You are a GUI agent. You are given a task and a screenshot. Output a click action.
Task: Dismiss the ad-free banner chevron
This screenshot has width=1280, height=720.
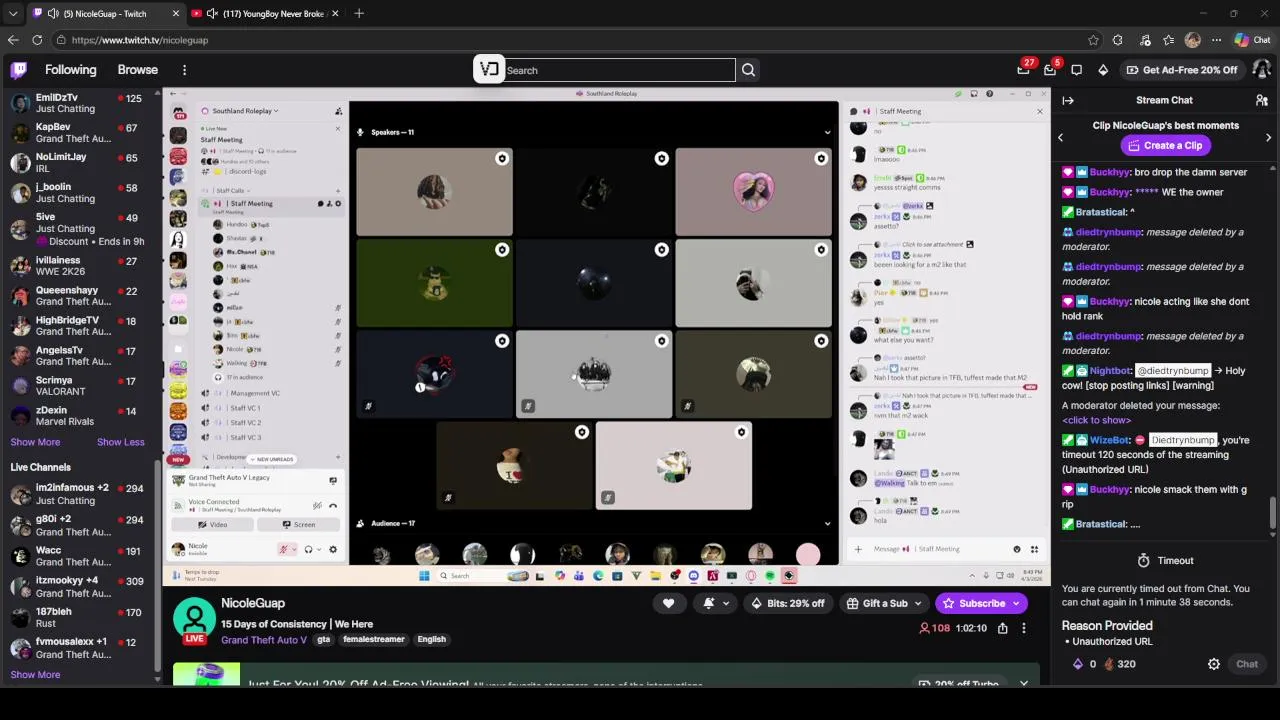click(x=1023, y=684)
